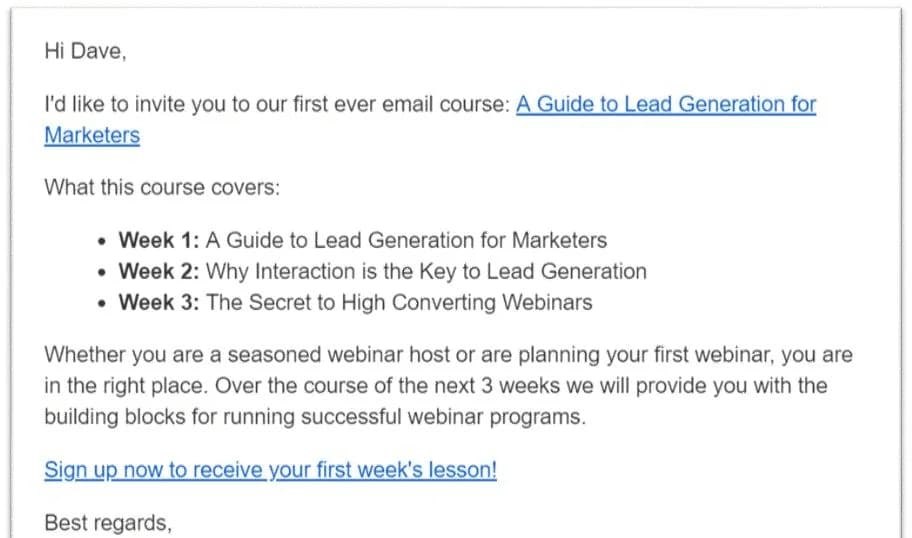
Task: Select the bold 'Week 1:' label
Action: [x=159, y=240]
